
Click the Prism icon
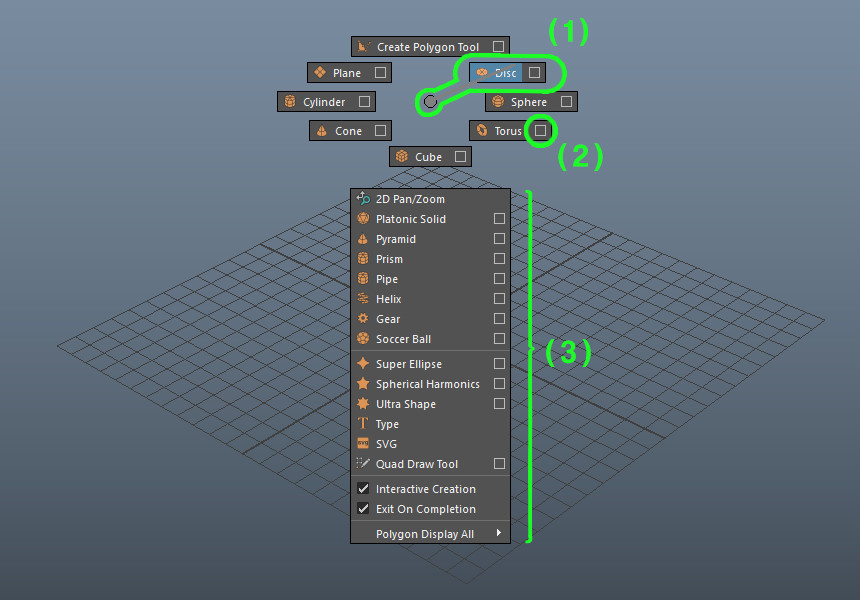pyautogui.click(x=363, y=258)
